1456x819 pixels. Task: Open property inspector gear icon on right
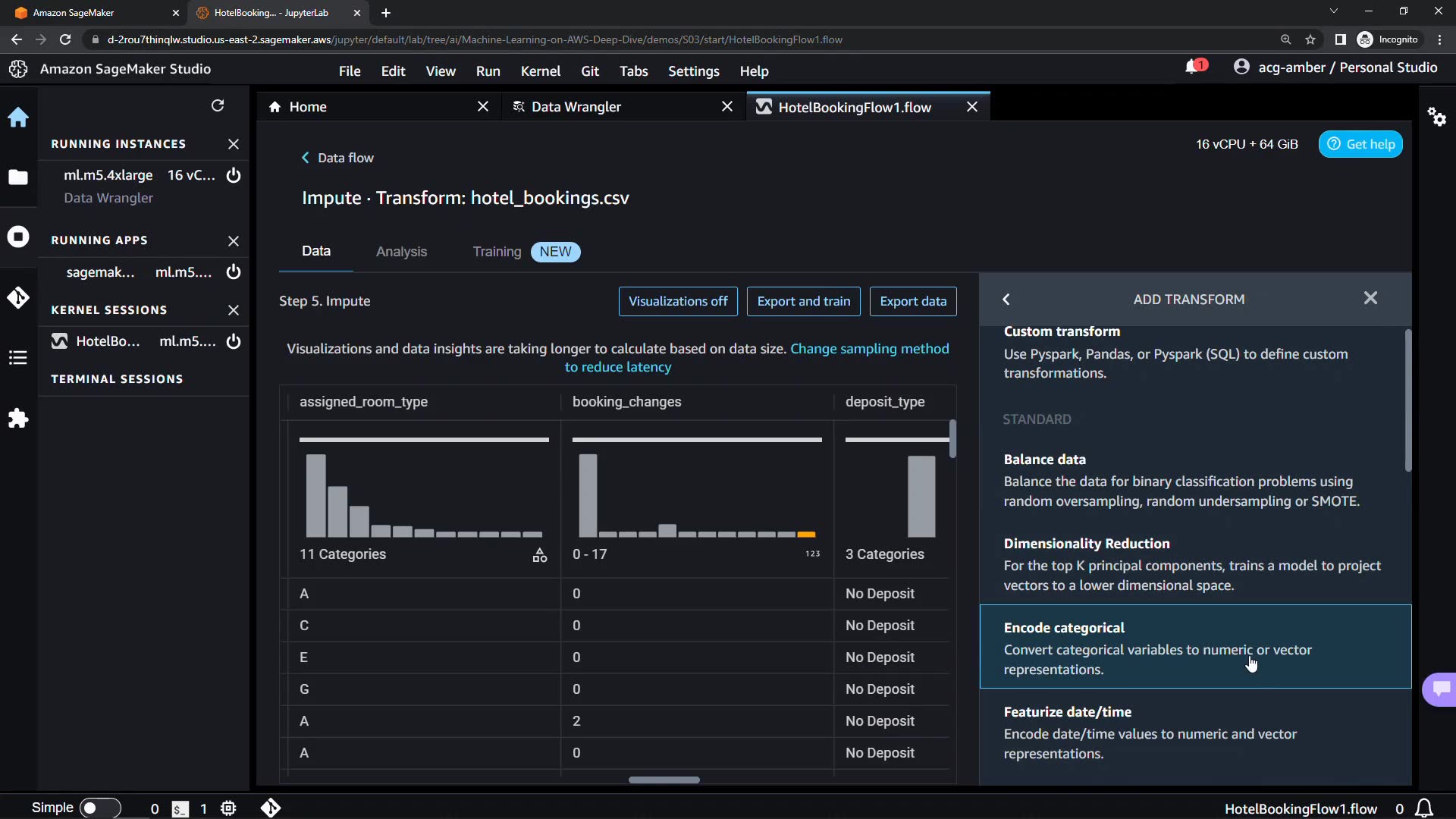tap(1436, 117)
